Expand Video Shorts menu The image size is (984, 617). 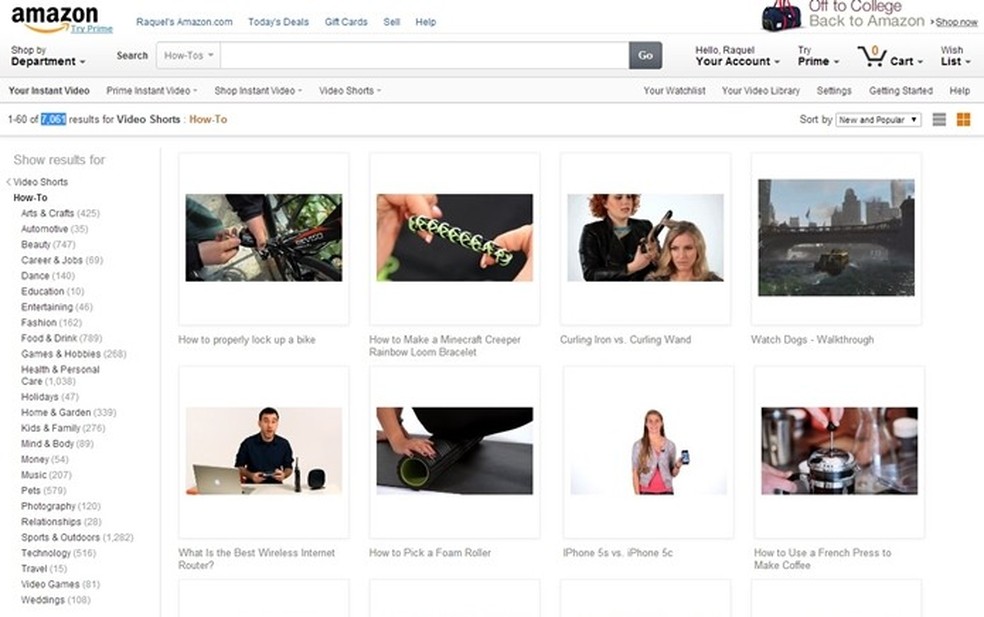click(x=350, y=90)
